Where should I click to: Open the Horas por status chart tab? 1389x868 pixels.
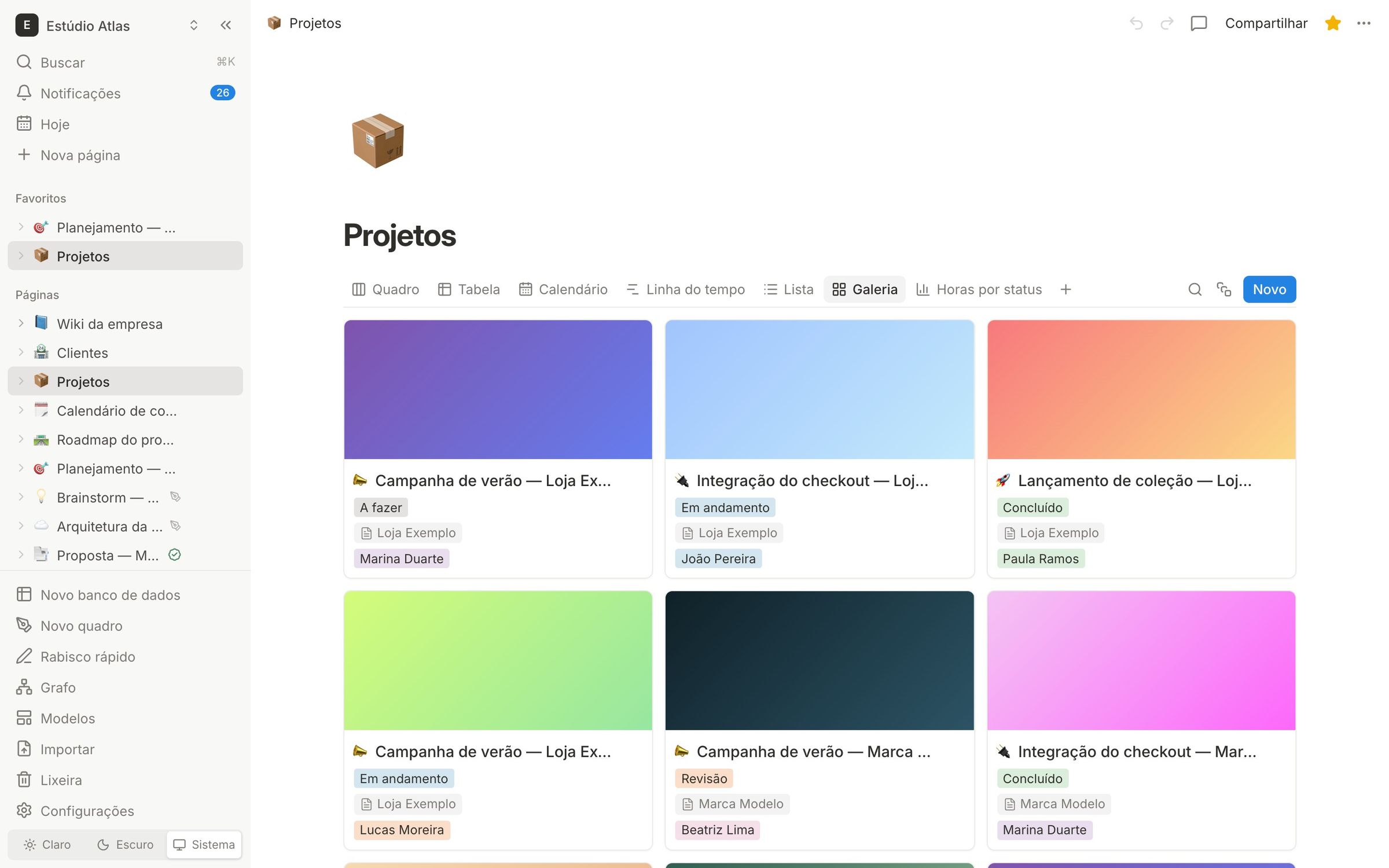979,289
